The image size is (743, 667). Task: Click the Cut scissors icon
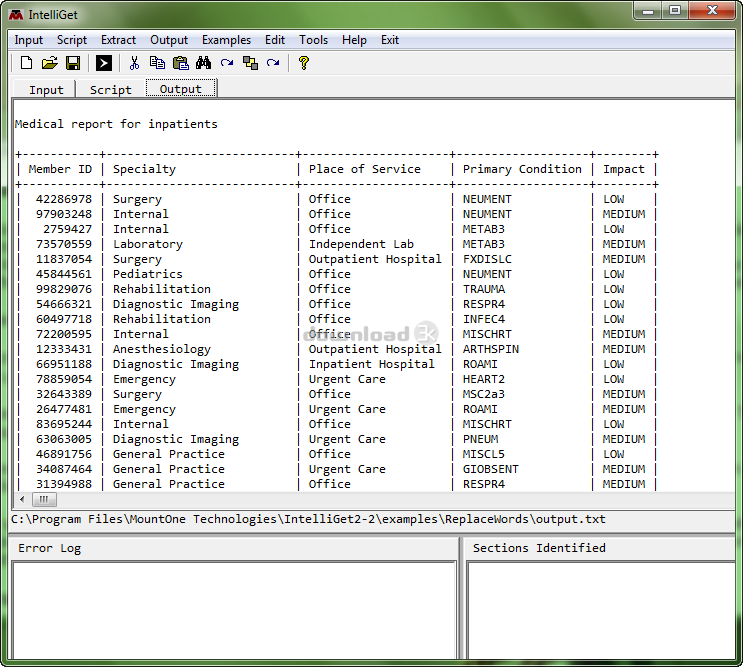click(134, 63)
